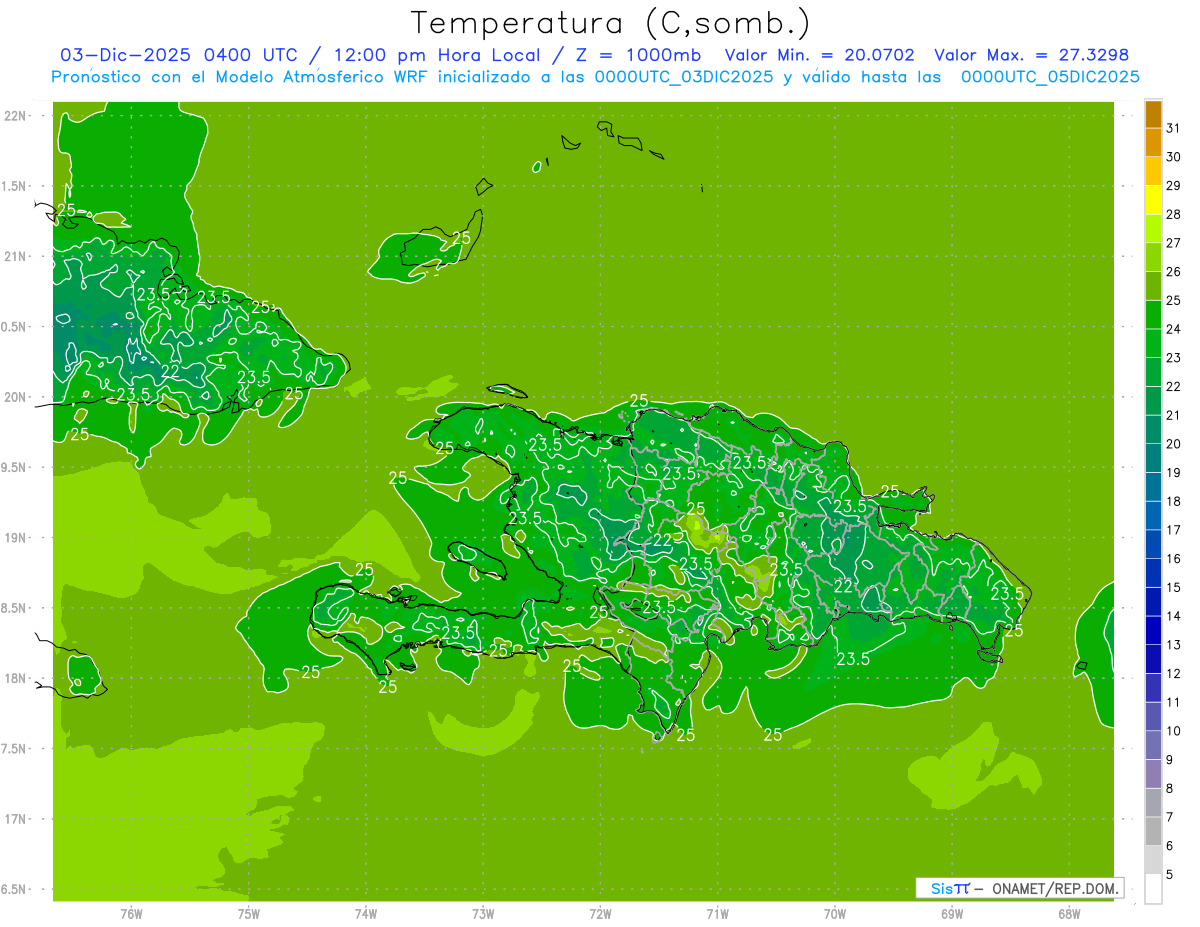
Task: Click the '72W' longitude axis label
Action: 601,914
